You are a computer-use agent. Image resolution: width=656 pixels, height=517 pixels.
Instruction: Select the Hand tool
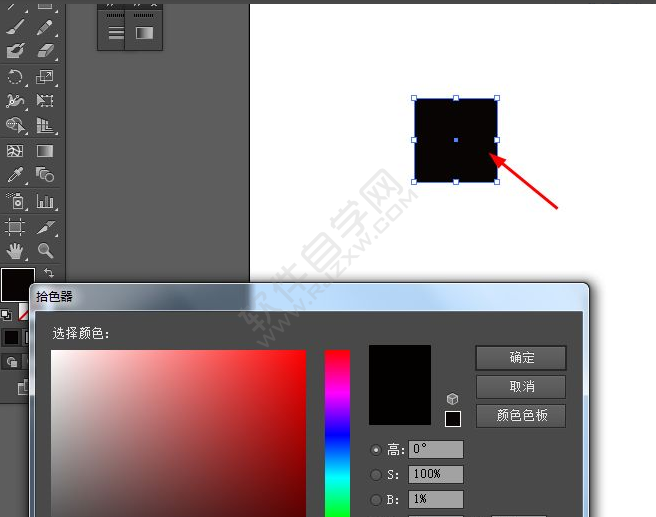[x=15, y=251]
